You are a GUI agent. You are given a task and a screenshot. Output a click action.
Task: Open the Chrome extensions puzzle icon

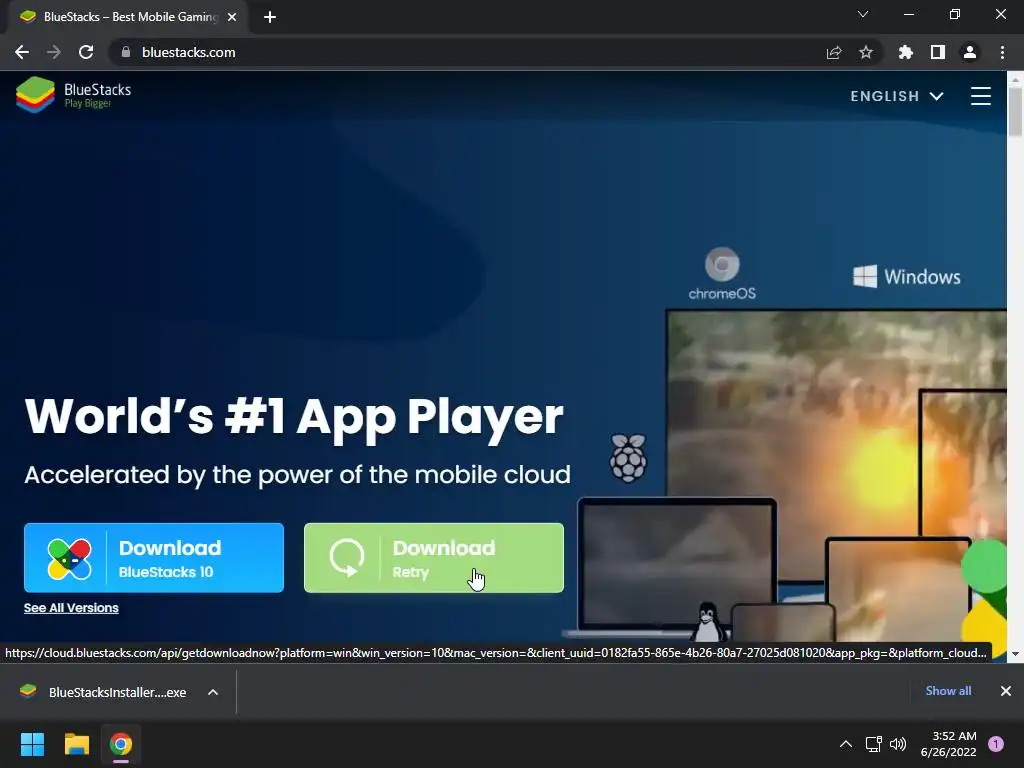[x=906, y=52]
